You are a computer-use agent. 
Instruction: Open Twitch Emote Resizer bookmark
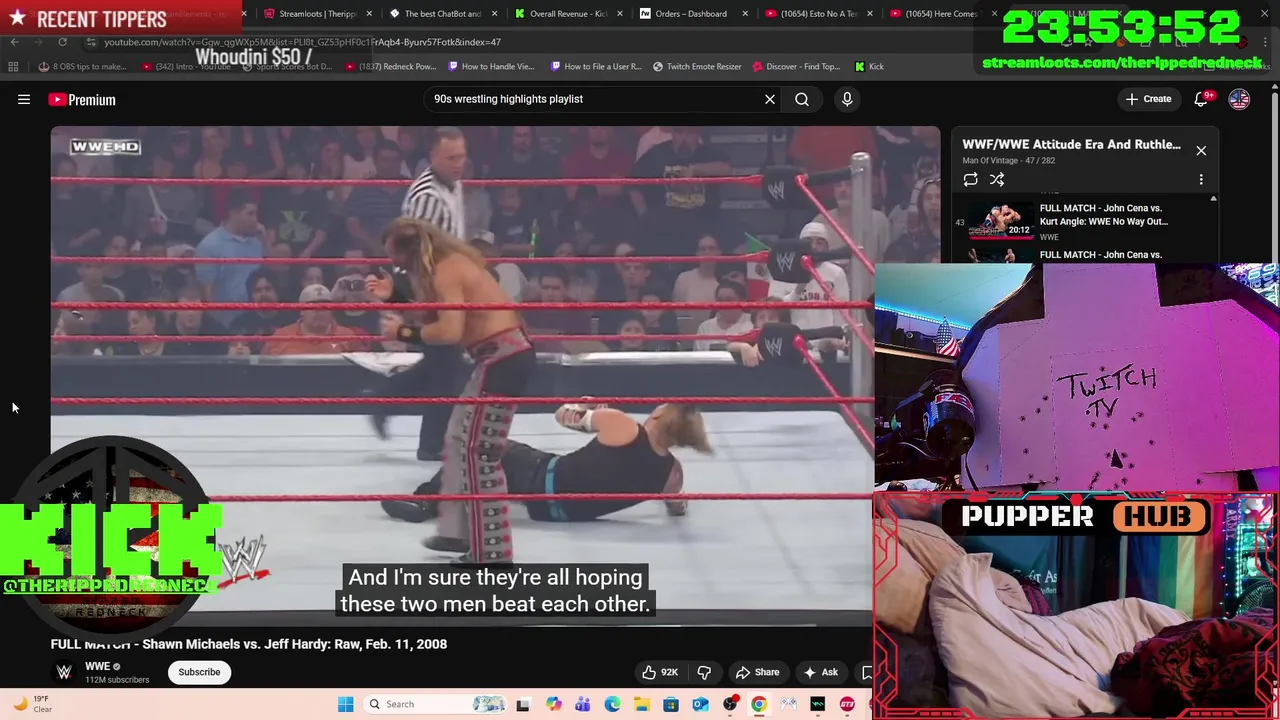tap(697, 66)
